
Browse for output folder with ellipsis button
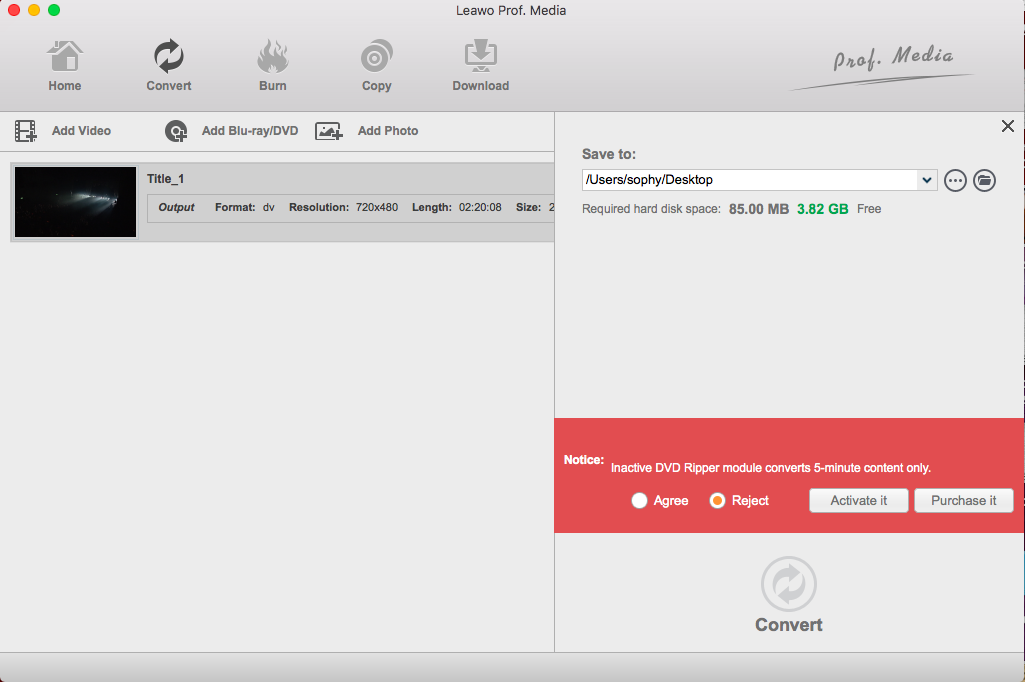point(955,180)
